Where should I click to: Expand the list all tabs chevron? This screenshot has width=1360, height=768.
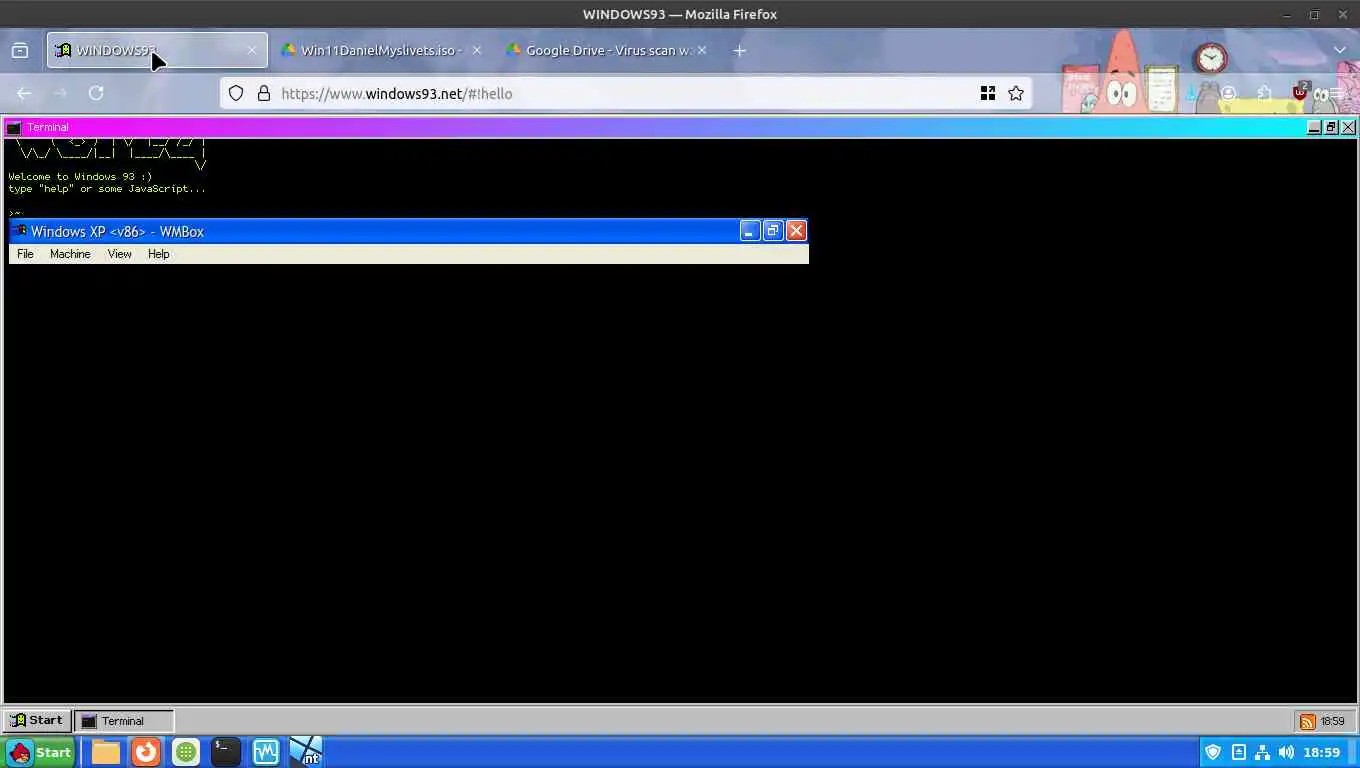tap(1340, 50)
